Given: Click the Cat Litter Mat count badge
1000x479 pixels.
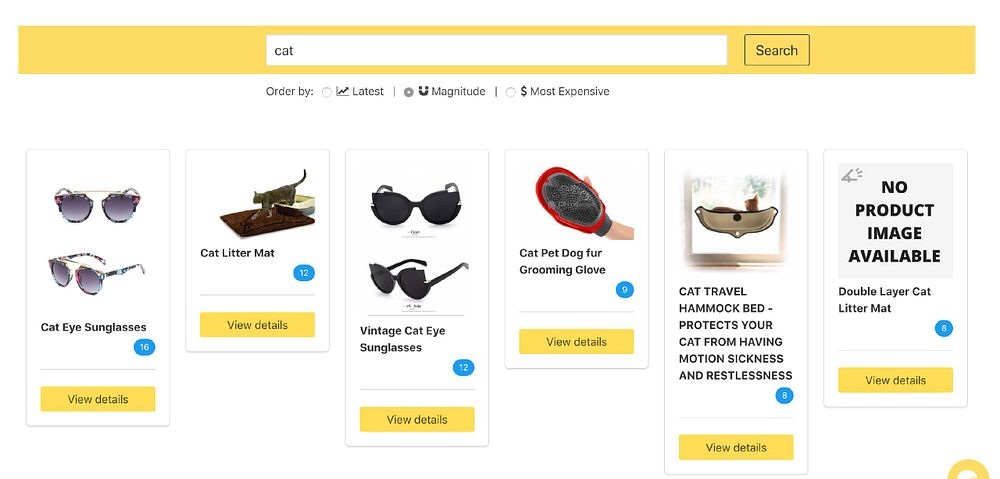Looking at the screenshot, I should pos(304,273).
